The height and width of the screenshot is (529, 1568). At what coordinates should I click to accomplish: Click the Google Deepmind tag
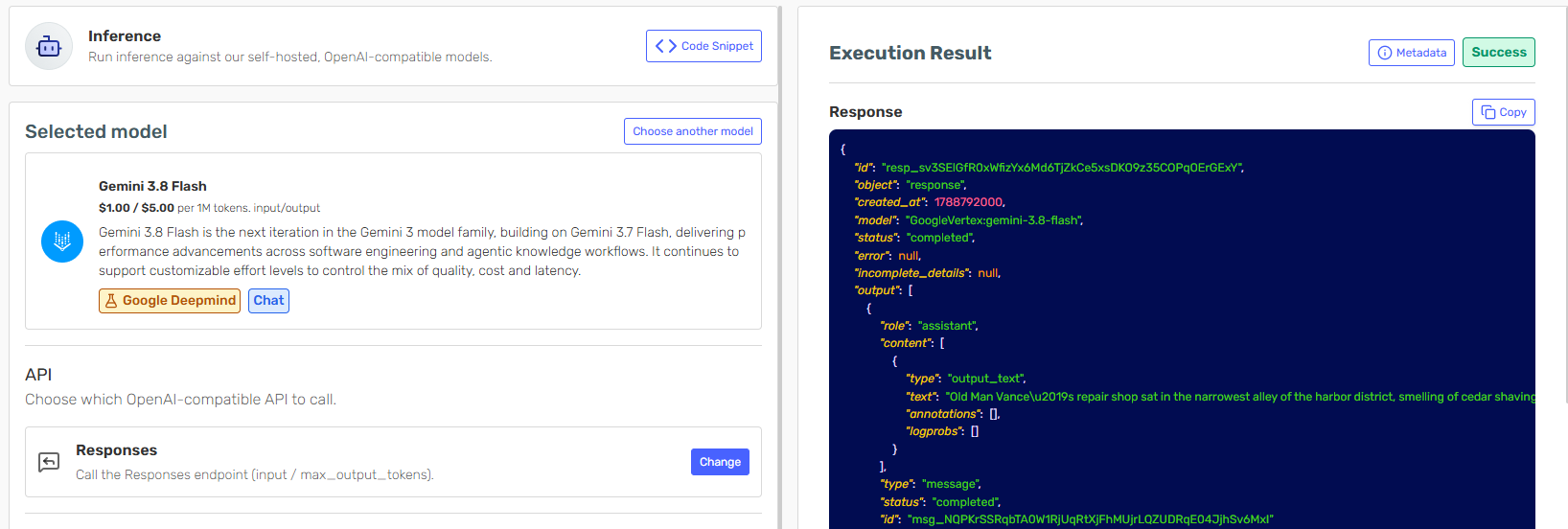tap(170, 301)
